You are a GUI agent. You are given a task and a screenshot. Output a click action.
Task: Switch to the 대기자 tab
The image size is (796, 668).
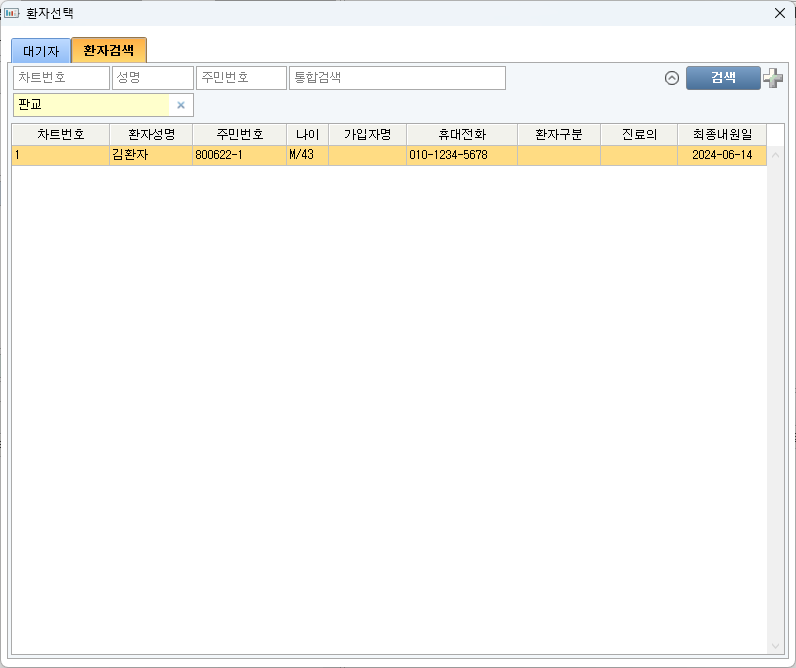(x=41, y=51)
